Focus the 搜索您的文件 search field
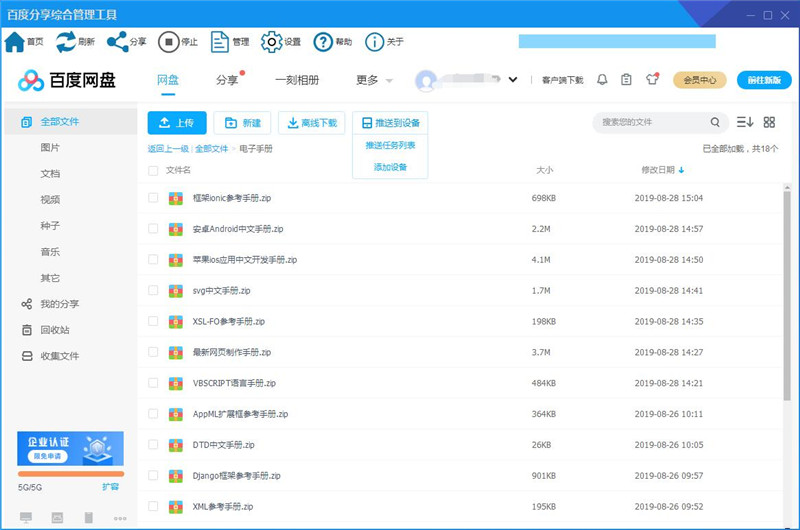The width and height of the screenshot is (800, 530). (653, 122)
